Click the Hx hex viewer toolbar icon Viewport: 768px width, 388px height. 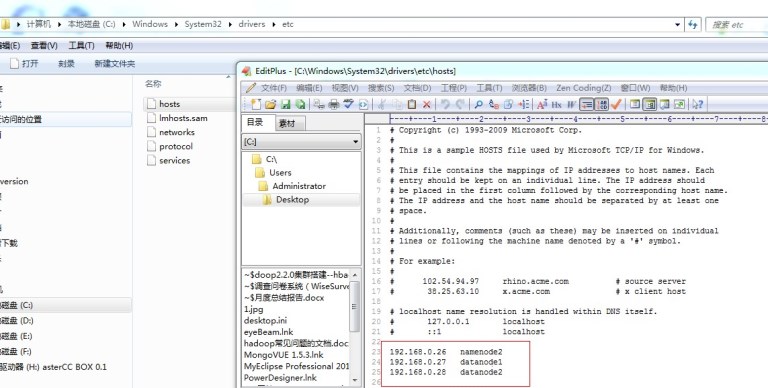557,104
